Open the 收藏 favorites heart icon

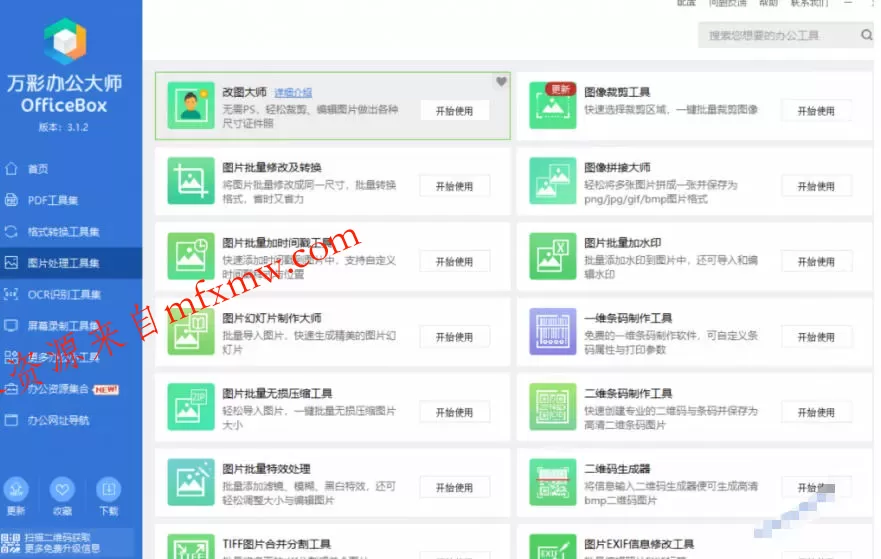tap(62, 489)
